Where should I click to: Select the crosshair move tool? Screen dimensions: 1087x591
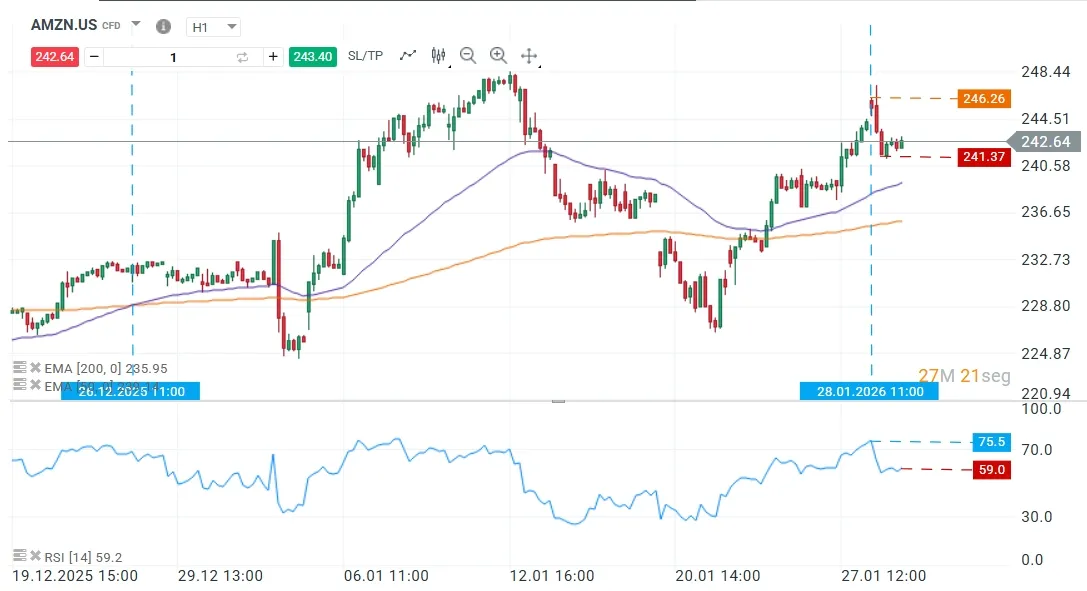(x=529, y=56)
